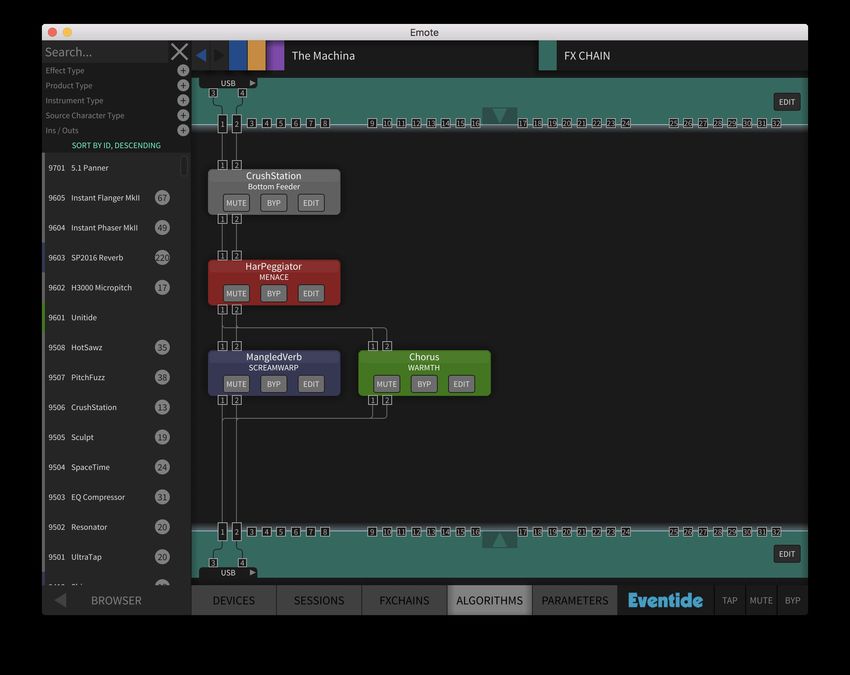Open the 35 preset badge for HotSawz
This screenshot has height=675, width=850.
(162, 348)
